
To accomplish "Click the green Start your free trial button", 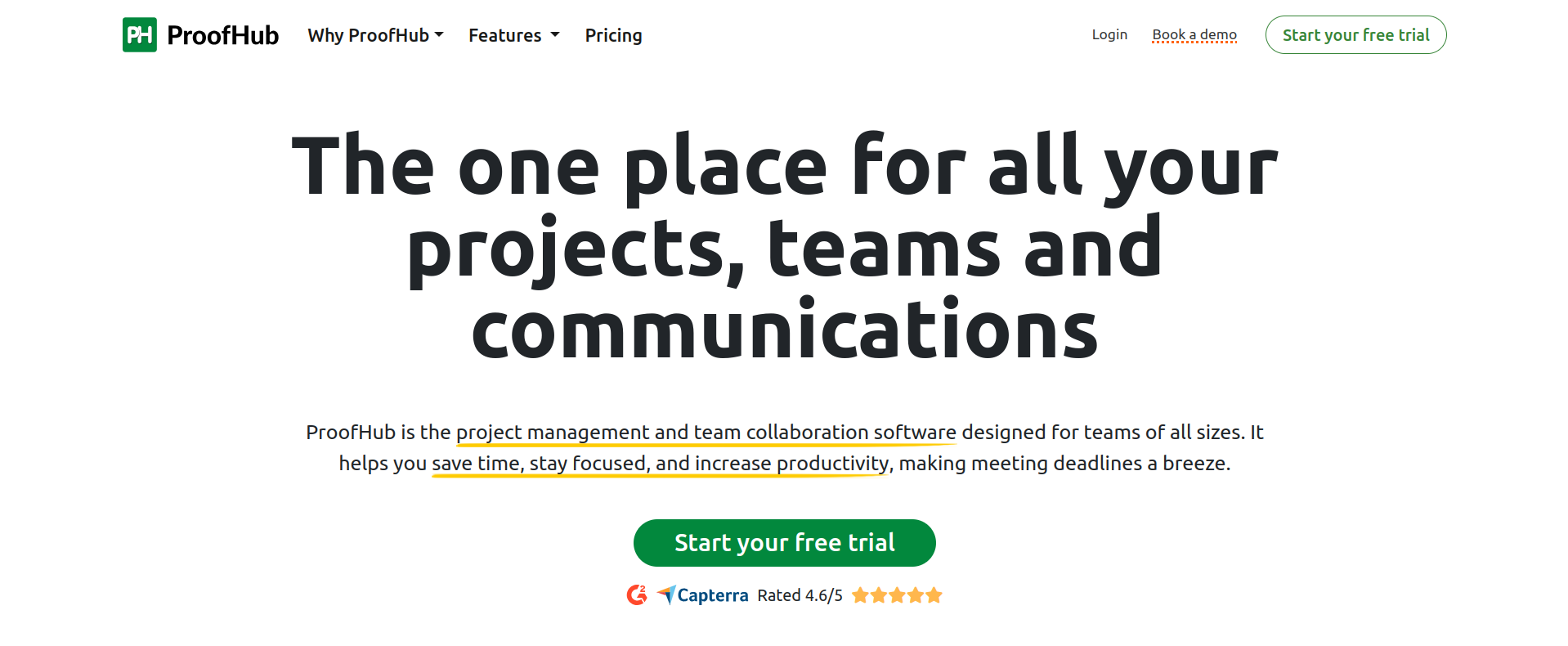I will tap(785, 543).
